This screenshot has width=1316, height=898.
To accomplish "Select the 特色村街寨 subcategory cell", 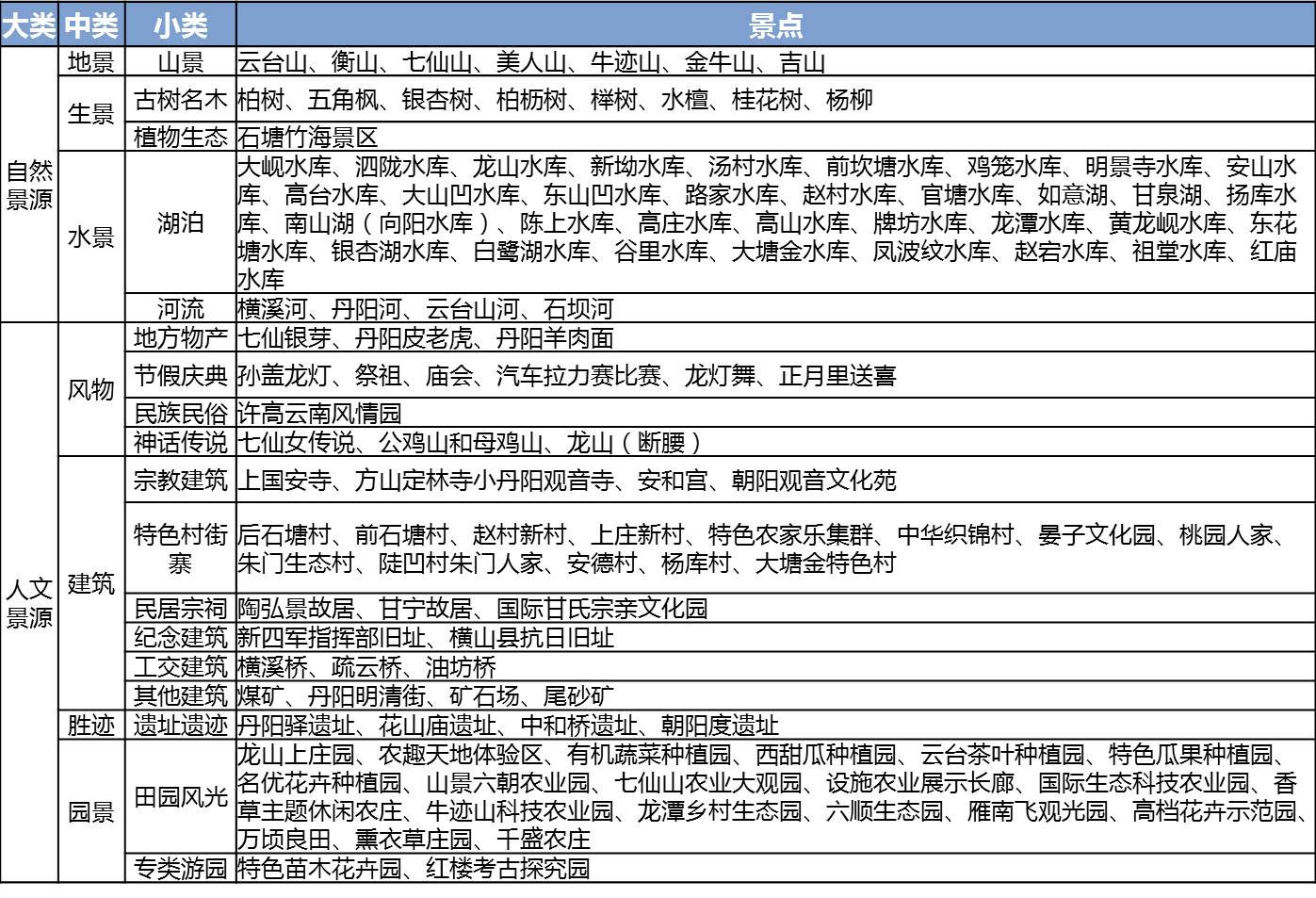I will point(180,548).
